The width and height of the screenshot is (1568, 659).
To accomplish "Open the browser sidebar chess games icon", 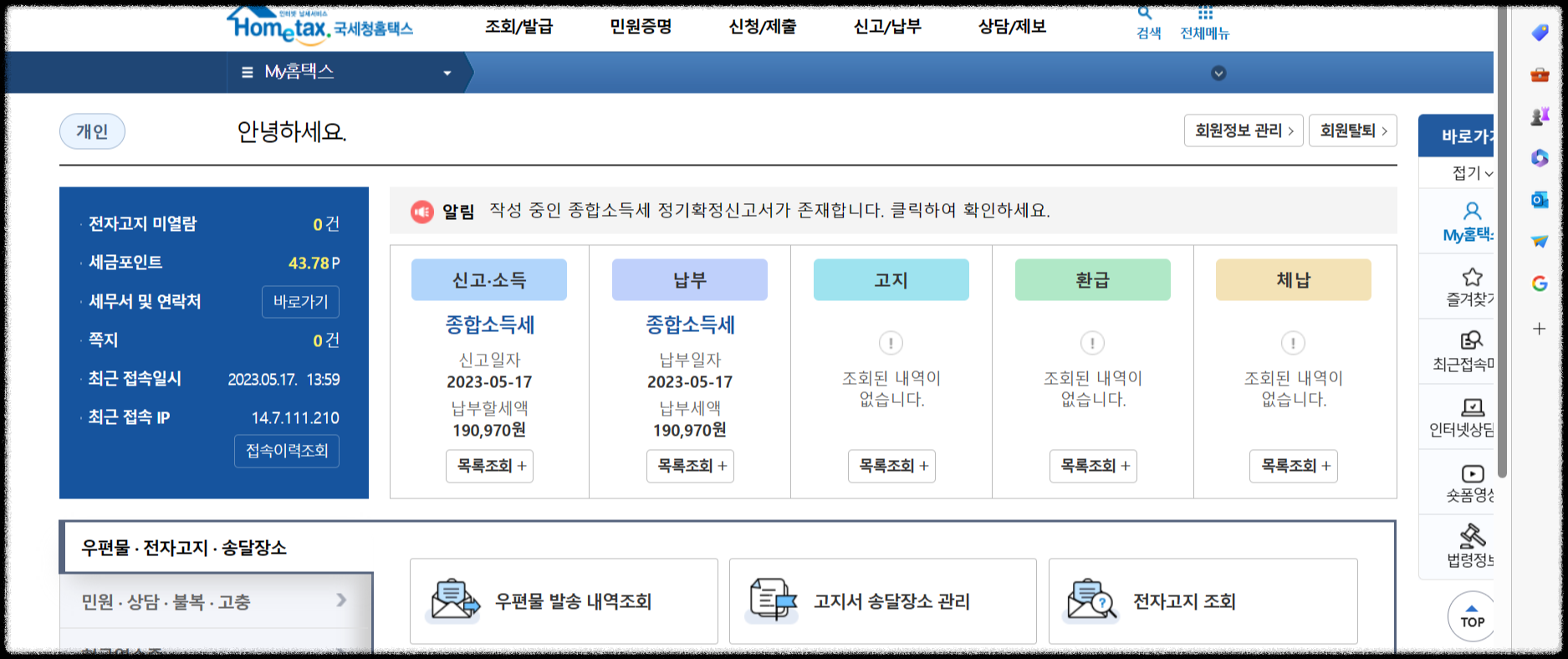I will (x=1540, y=116).
